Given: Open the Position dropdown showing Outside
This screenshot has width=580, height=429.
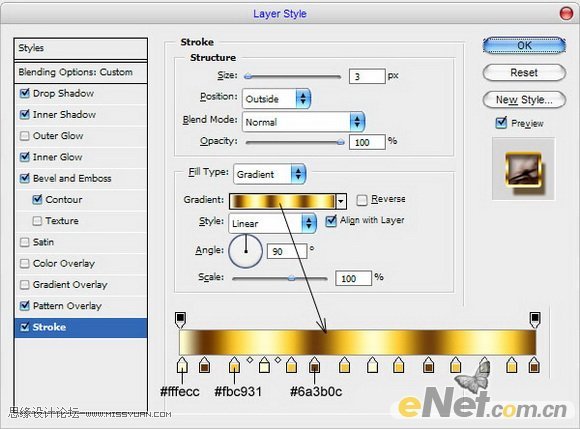Looking at the screenshot, I should tap(276, 99).
